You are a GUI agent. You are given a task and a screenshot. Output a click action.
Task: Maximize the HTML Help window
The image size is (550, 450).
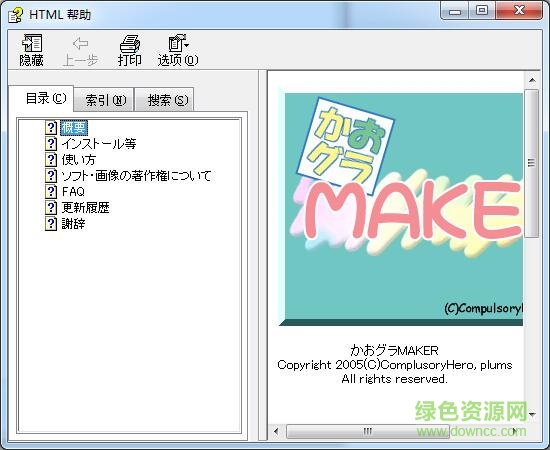coord(482,11)
